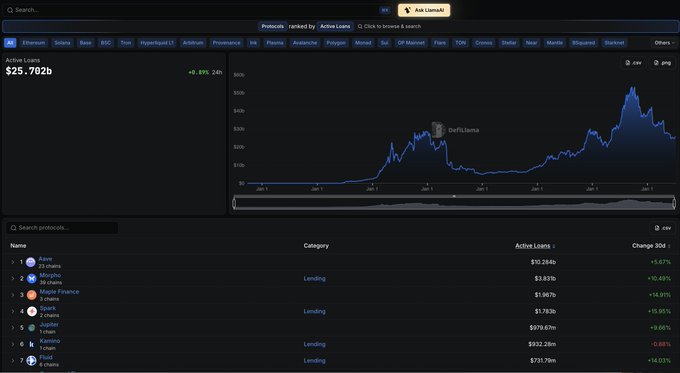Expand the Aave row

(13, 262)
